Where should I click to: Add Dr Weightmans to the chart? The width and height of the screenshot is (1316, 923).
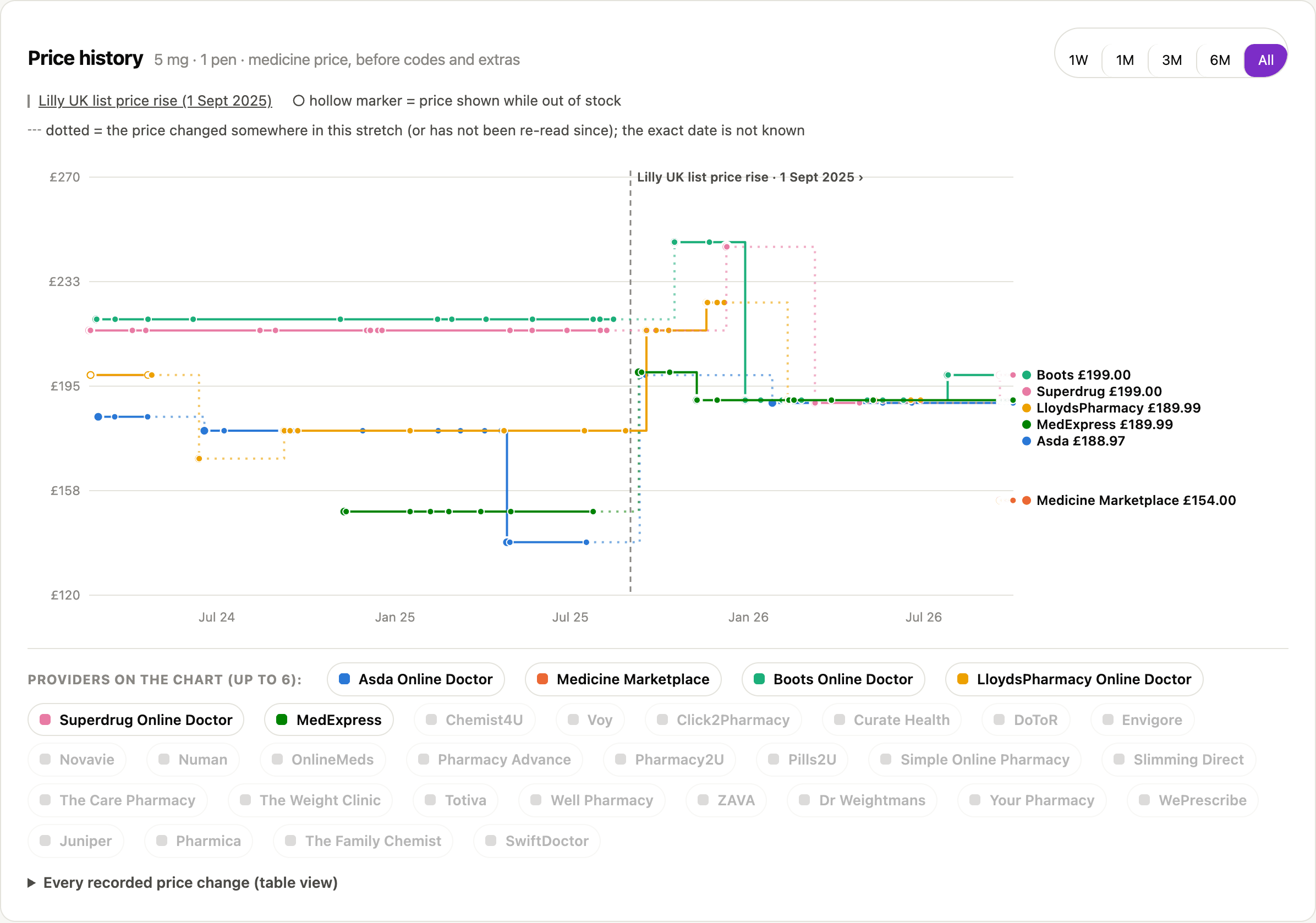tap(862, 800)
